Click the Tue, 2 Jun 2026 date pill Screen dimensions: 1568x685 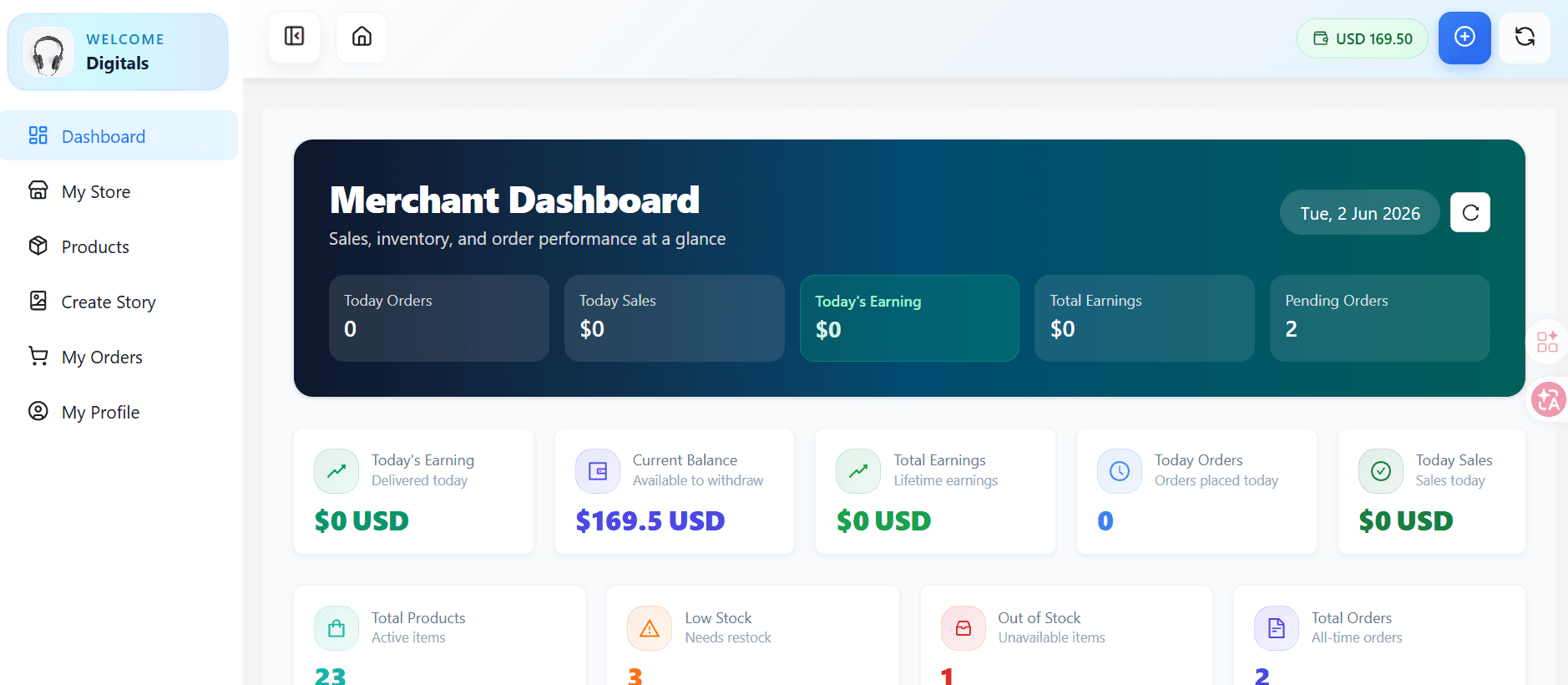click(x=1360, y=213)
